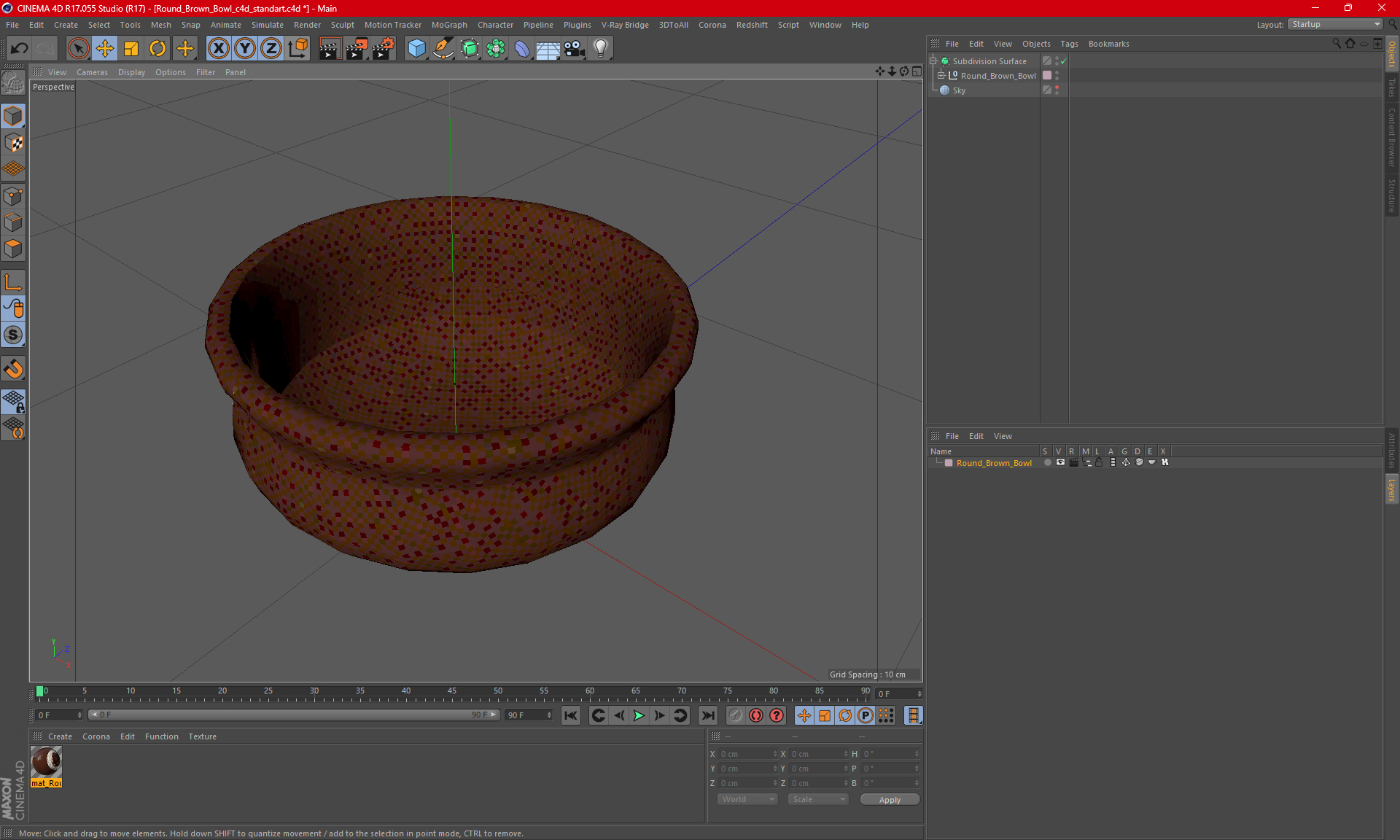
Task: Open the MoGraph menu
Action: pyautogui.click(x=449, y=25)
